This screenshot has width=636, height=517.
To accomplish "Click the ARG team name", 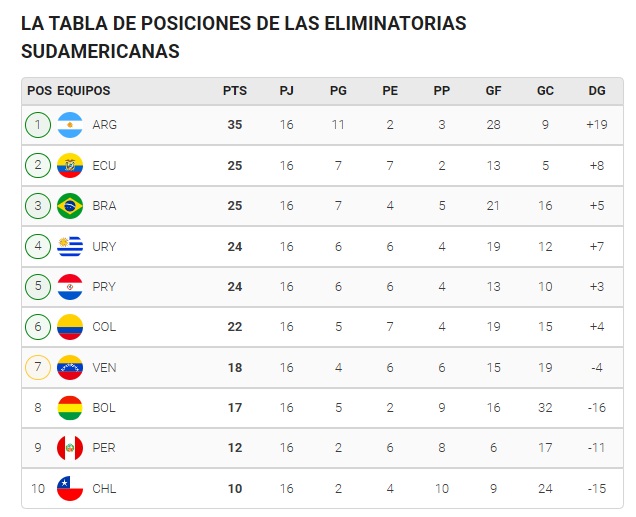I will pyautogui.click(x=104, y=125).
